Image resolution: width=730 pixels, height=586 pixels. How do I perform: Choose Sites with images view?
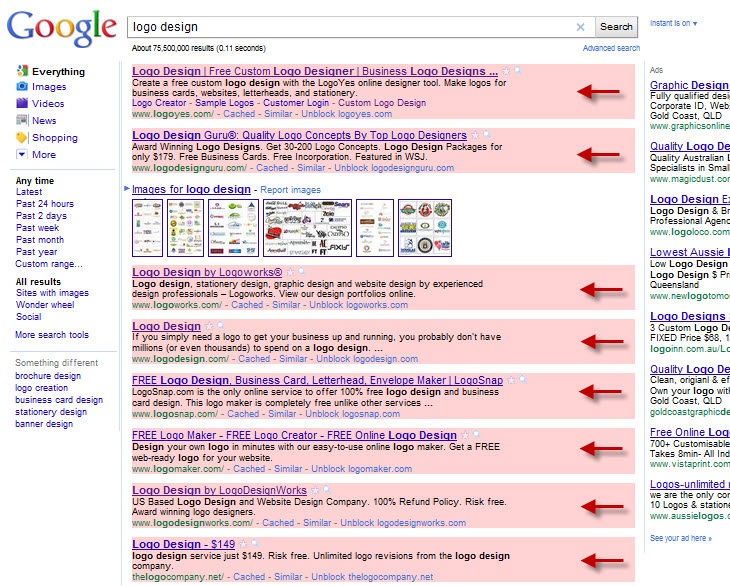point(52,293)
